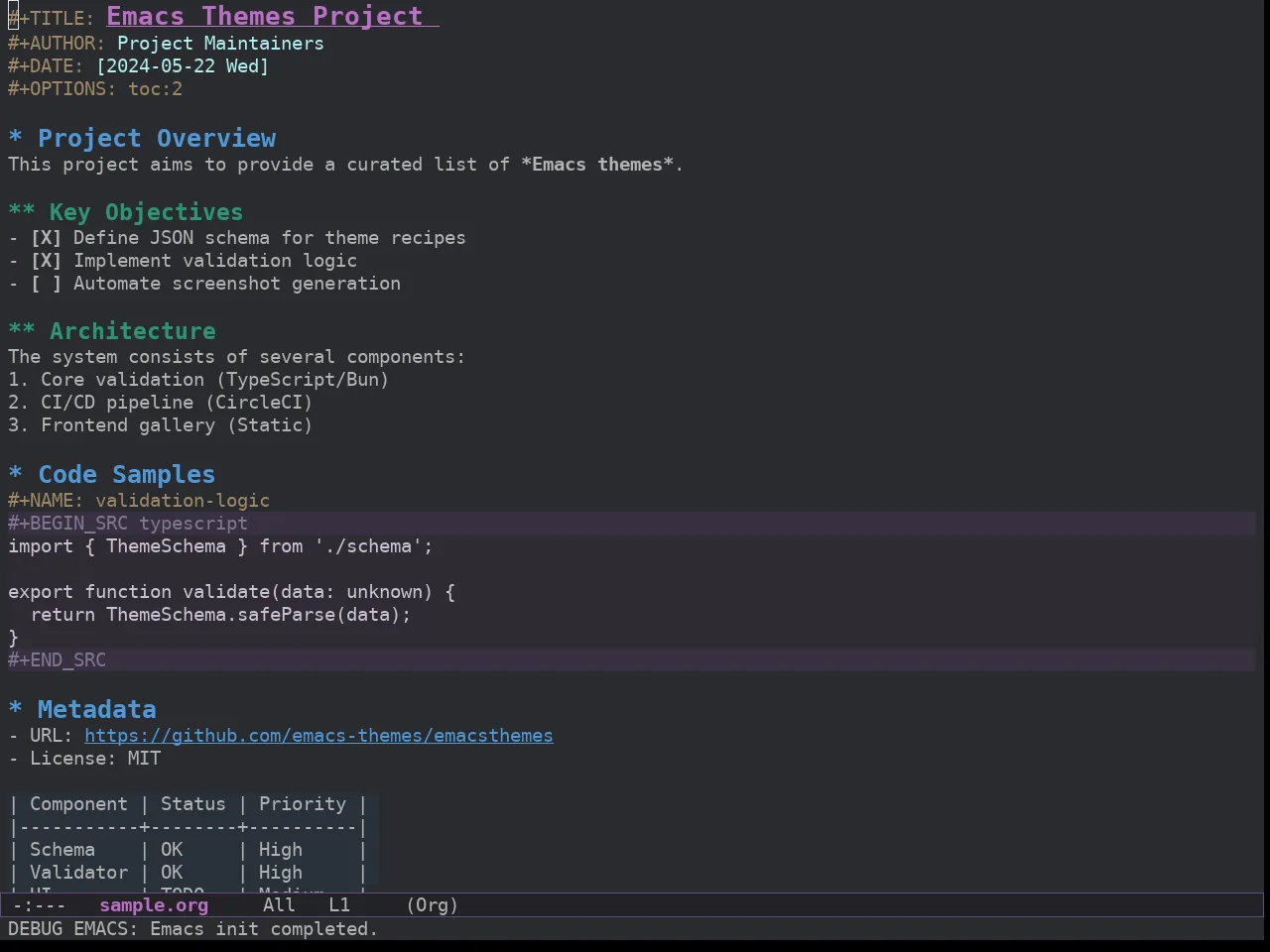The image size is (1270, 952).
Task: Click the 'Schema' table cell
Action: [x=63, y=850]
